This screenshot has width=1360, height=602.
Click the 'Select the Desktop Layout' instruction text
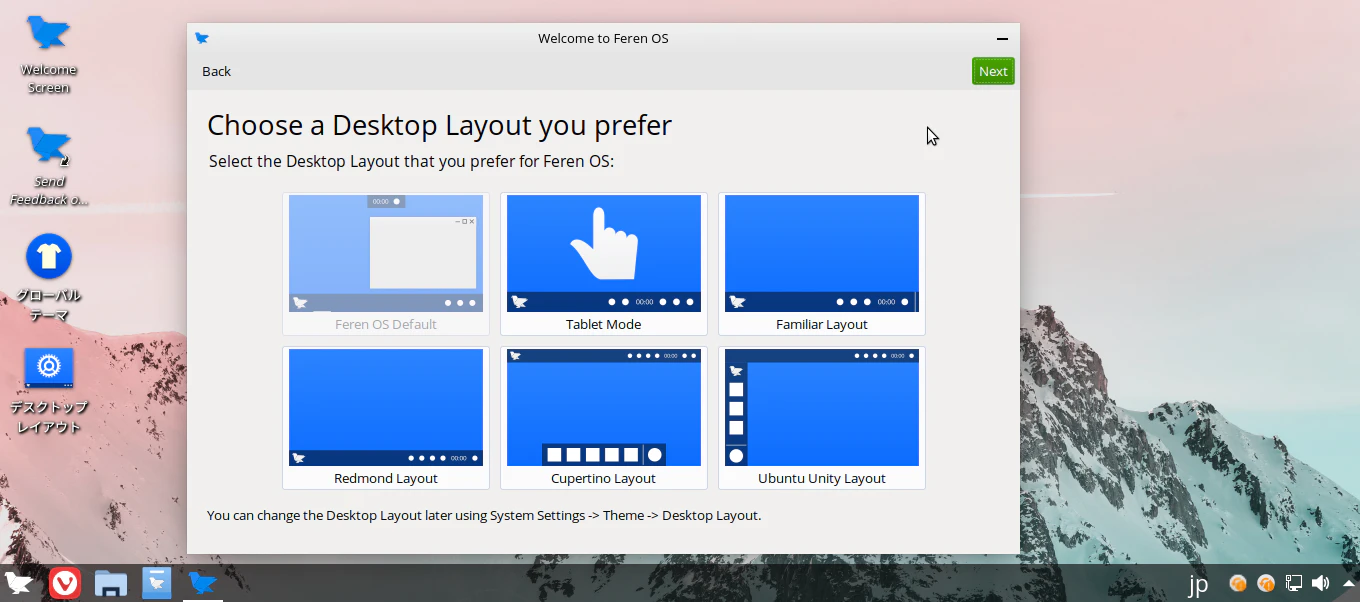click(411, 161)
